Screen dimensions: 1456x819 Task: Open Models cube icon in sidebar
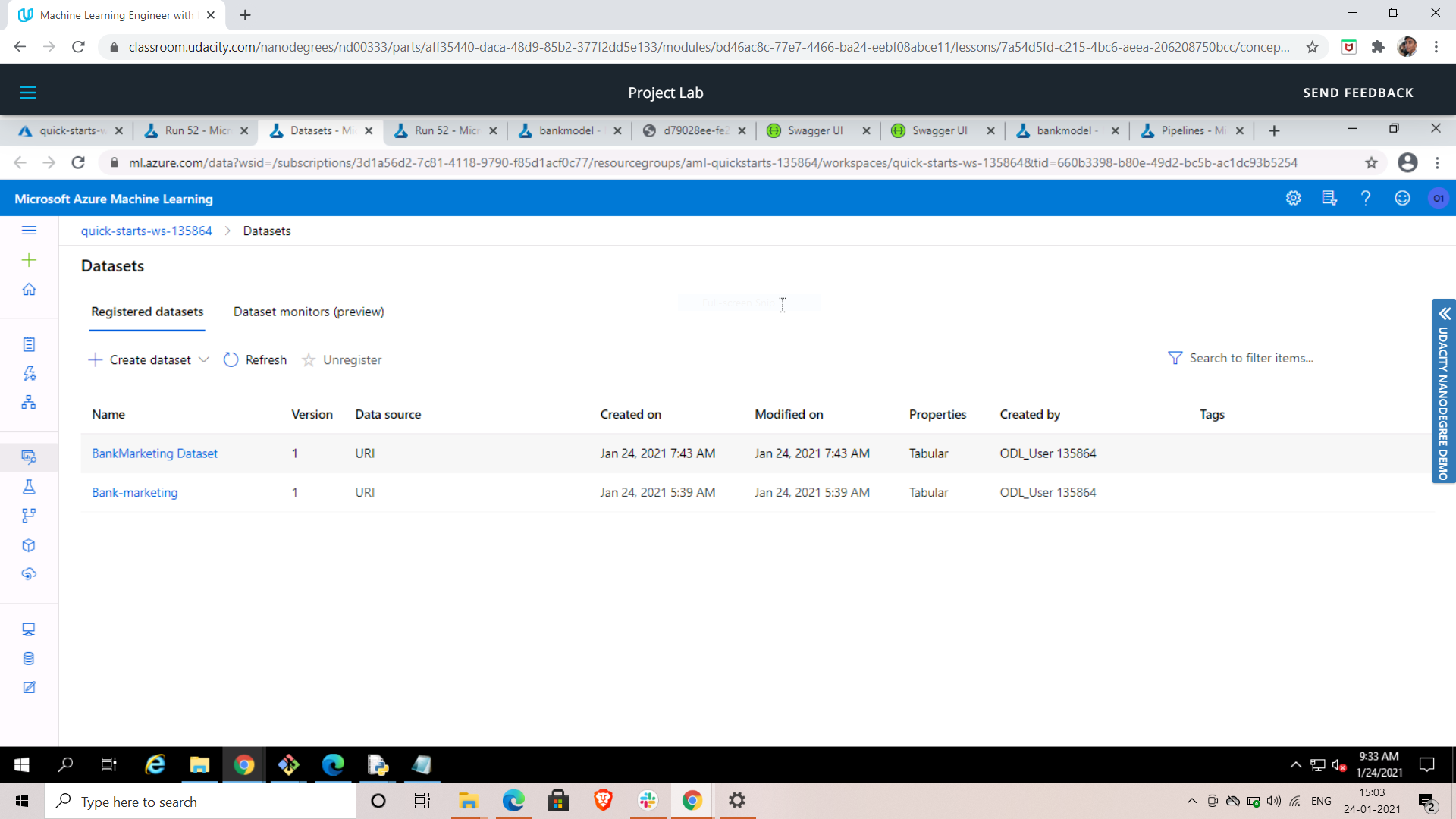tap(29, 545)
